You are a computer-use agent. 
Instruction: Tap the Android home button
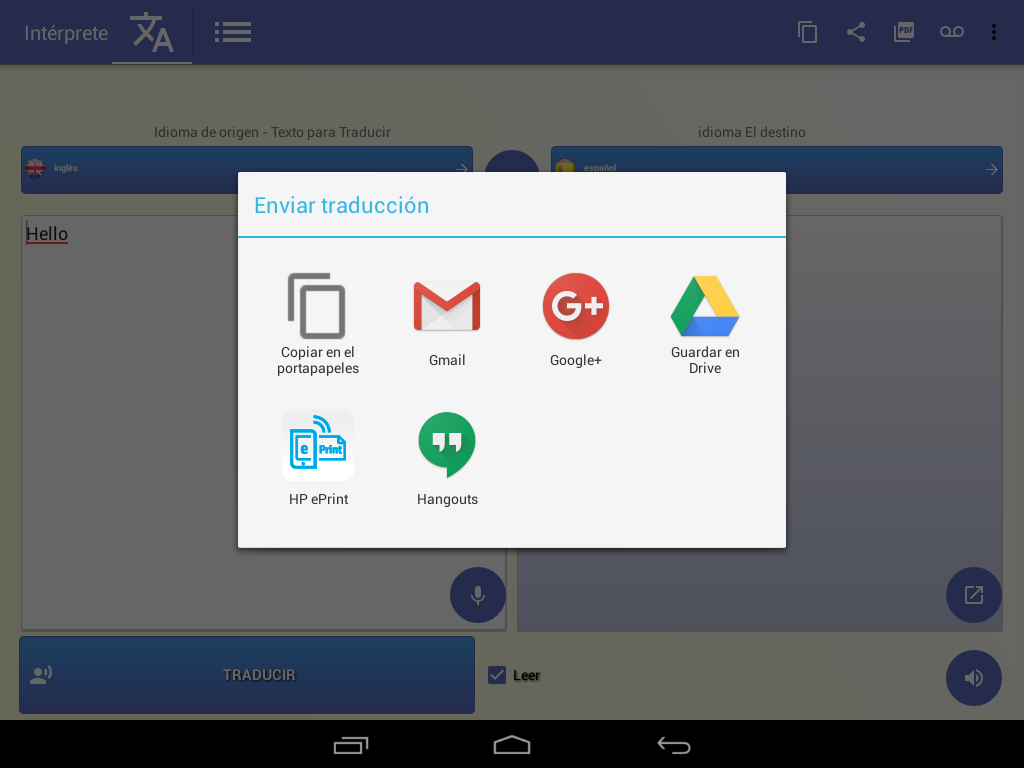[x=512, y=744]
